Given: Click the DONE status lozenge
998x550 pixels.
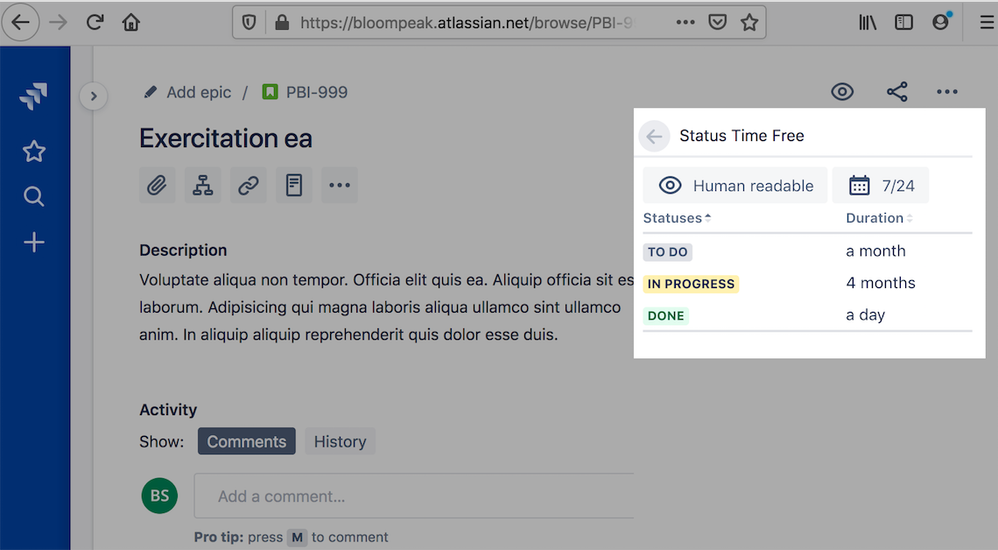Looking at the screenshot, I should point(666,316).
